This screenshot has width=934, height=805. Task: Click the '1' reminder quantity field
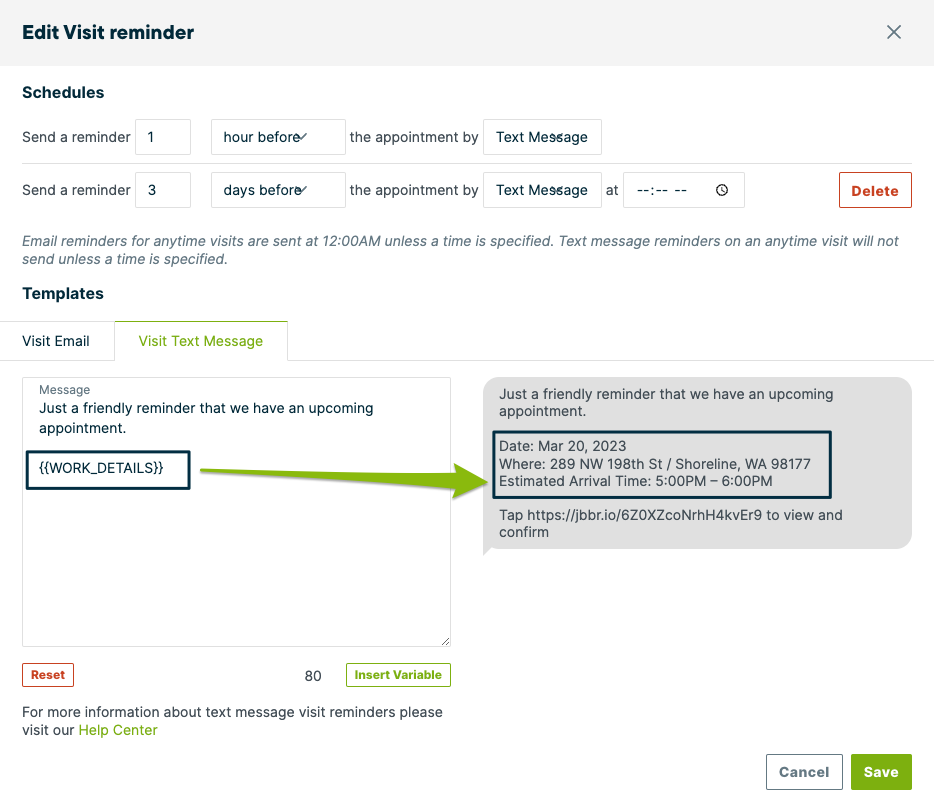162,137
